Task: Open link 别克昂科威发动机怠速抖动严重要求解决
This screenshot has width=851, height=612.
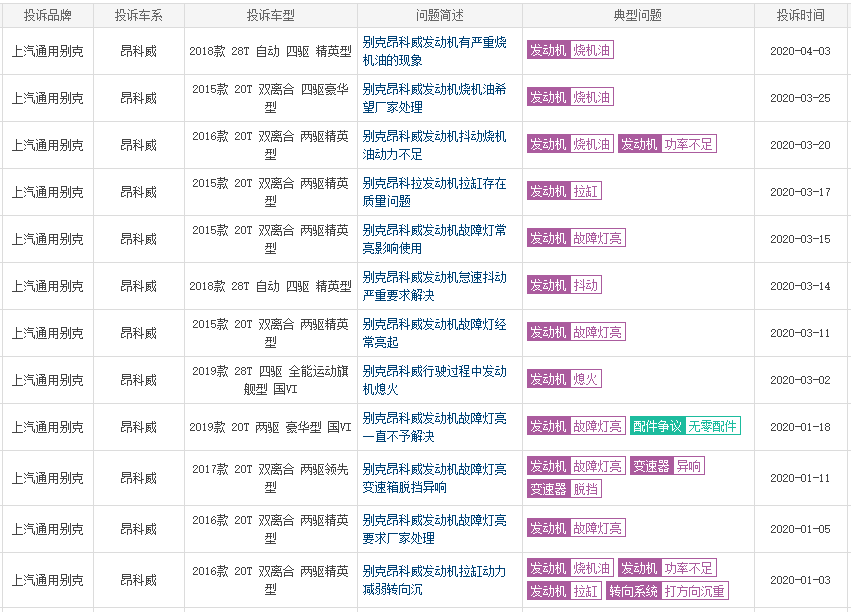Action: [434, 286]
